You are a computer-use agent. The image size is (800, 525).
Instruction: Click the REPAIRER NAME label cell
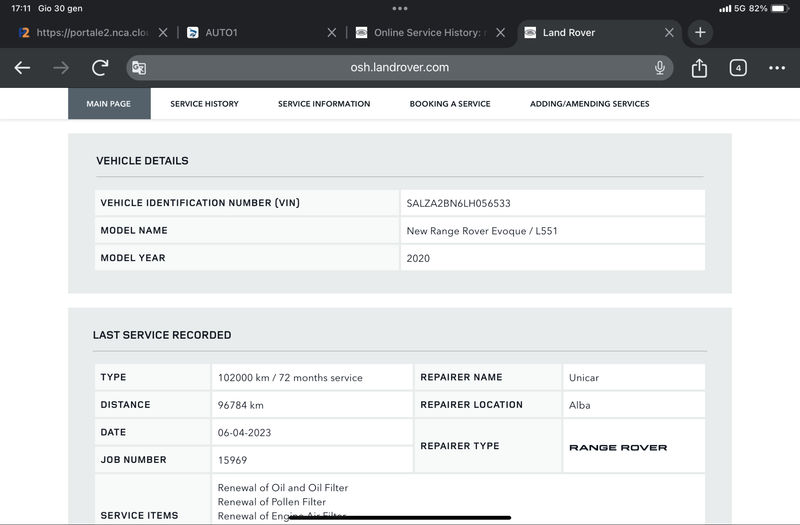click(488, 377)
